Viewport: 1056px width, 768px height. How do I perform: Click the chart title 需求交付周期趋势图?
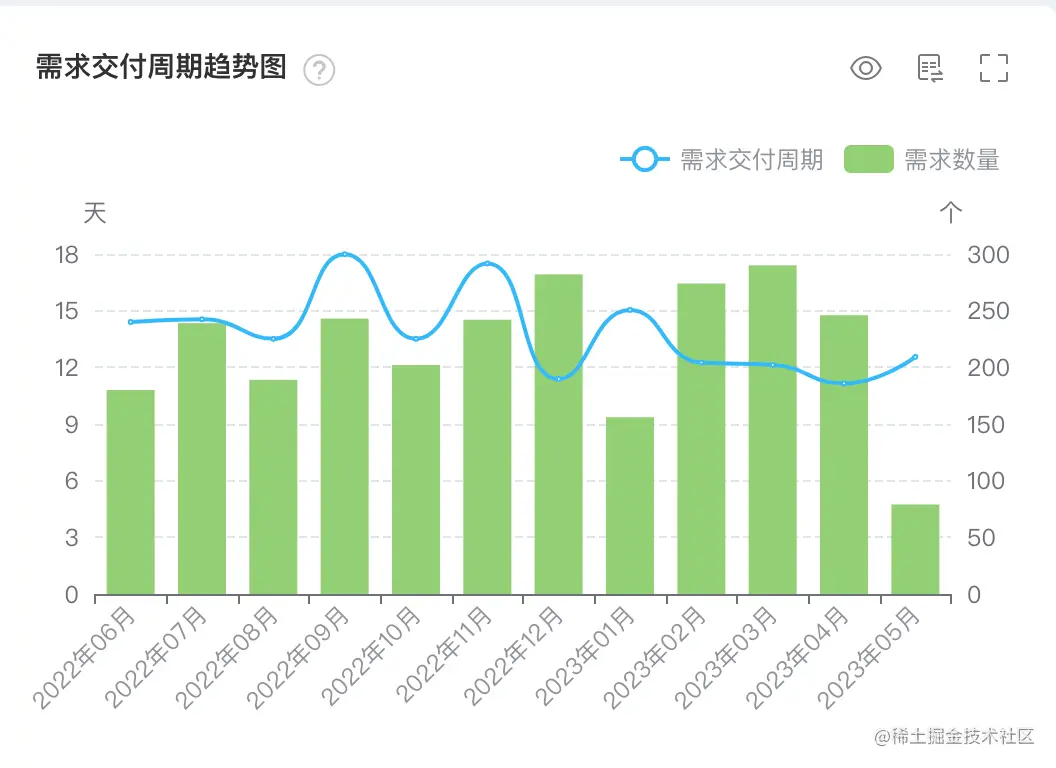click(x=162, y=67)
